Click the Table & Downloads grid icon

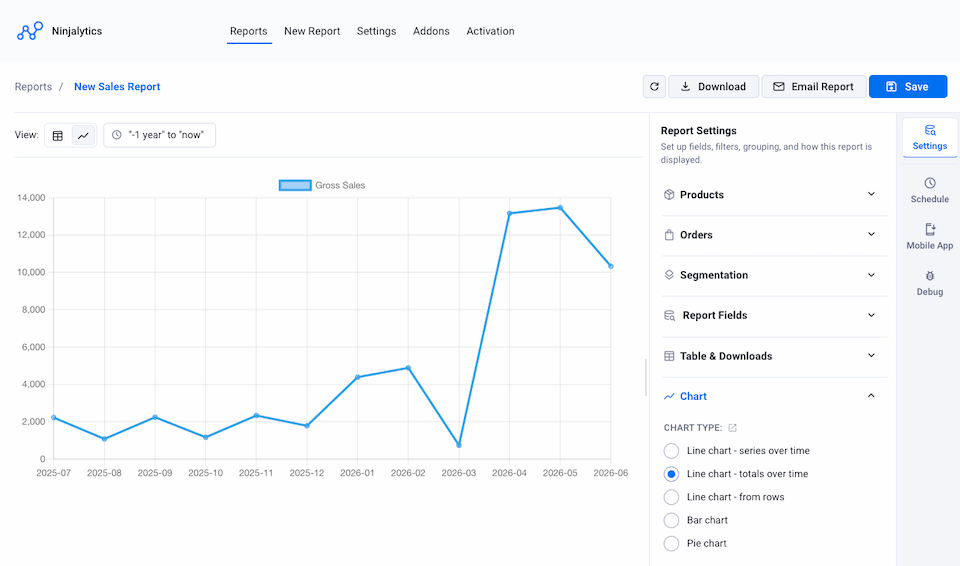[669, 356]
